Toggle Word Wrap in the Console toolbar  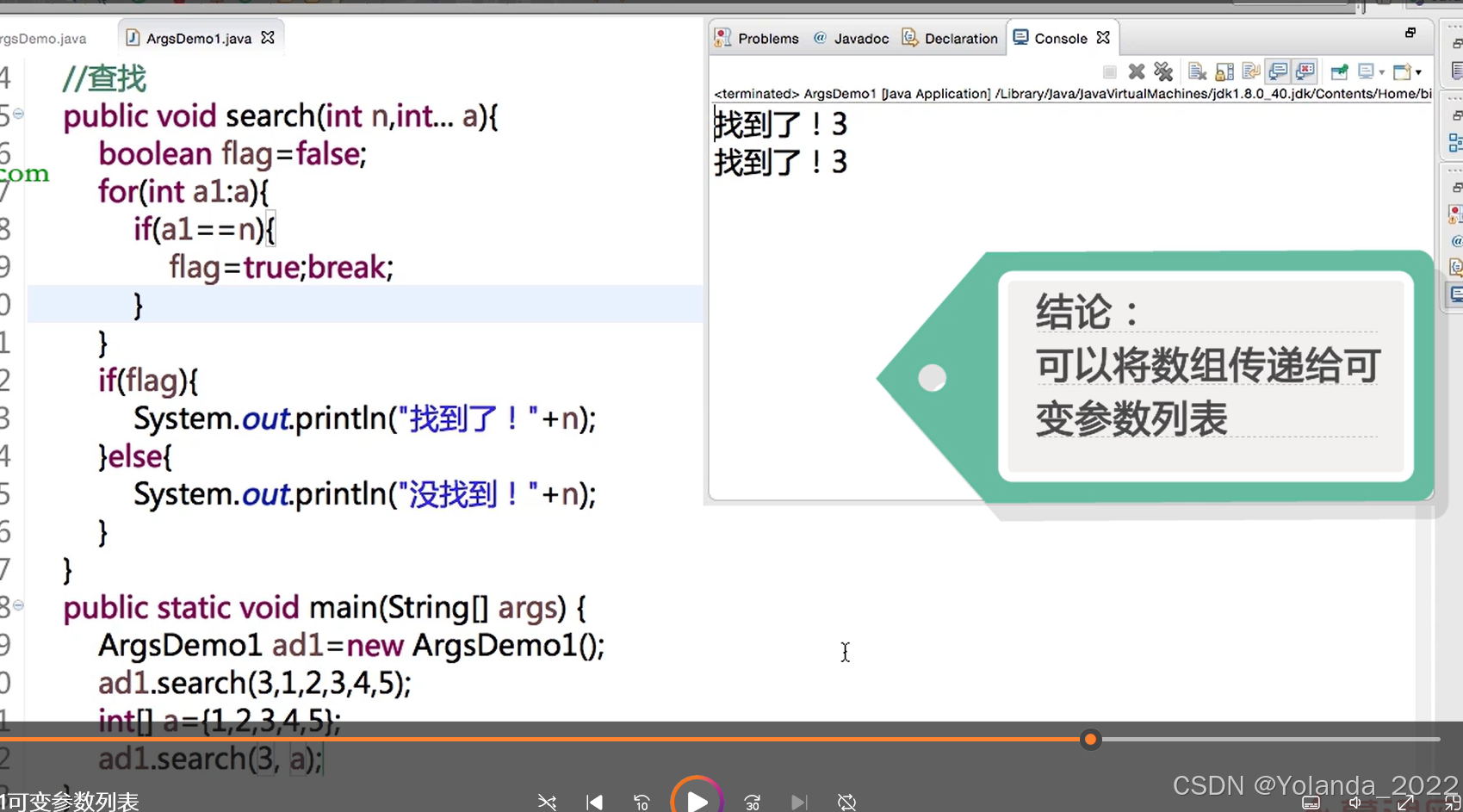[x=1251, y=71]
